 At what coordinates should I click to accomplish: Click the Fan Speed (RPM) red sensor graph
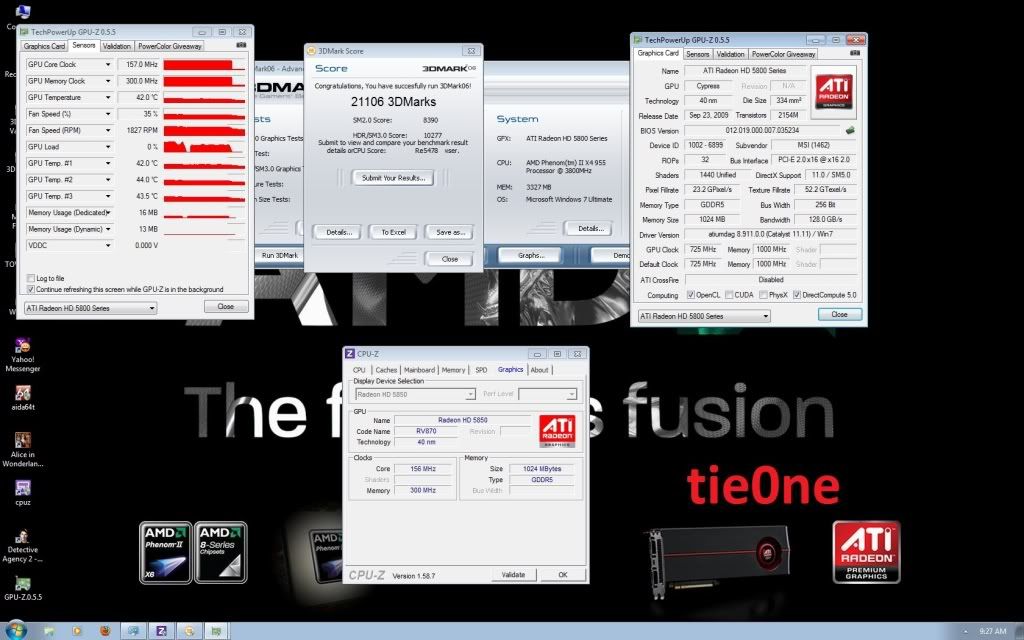[204, 130]
